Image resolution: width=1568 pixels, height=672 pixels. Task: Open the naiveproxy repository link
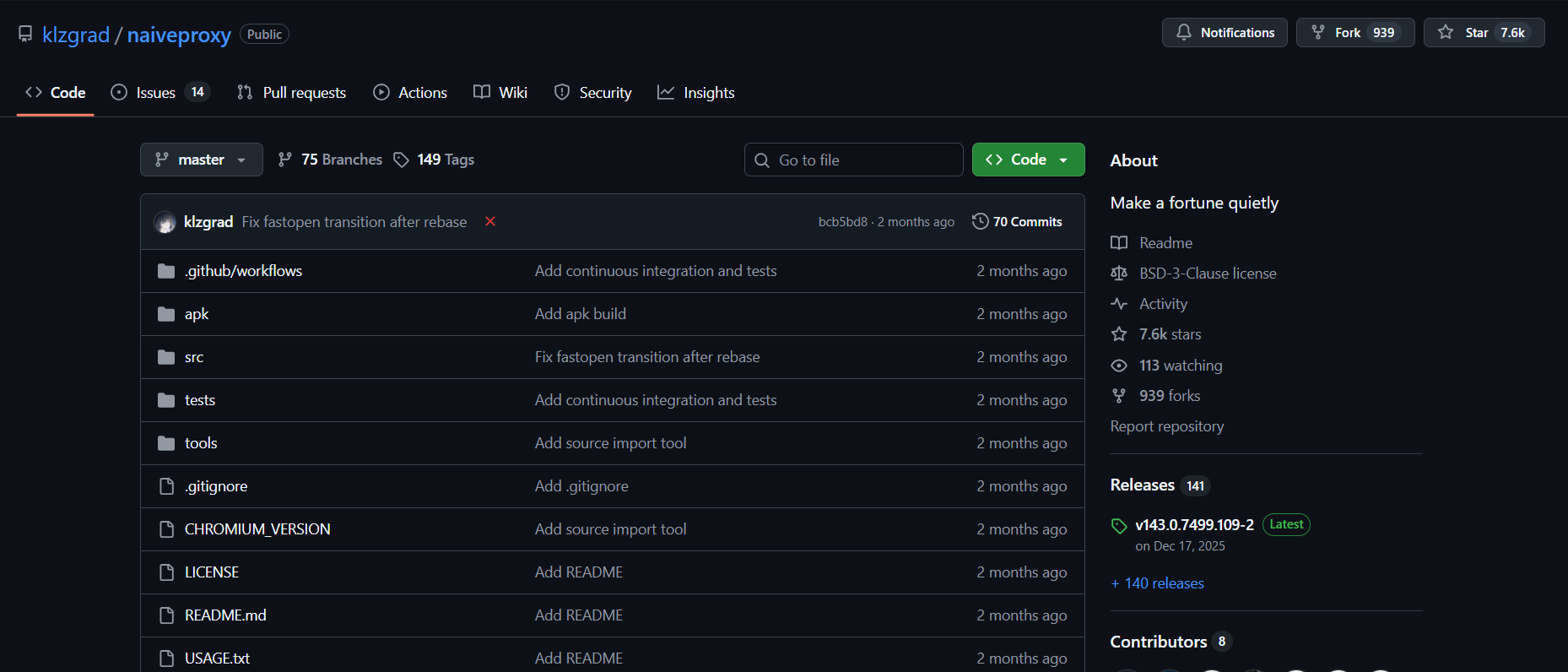[179, 35]
